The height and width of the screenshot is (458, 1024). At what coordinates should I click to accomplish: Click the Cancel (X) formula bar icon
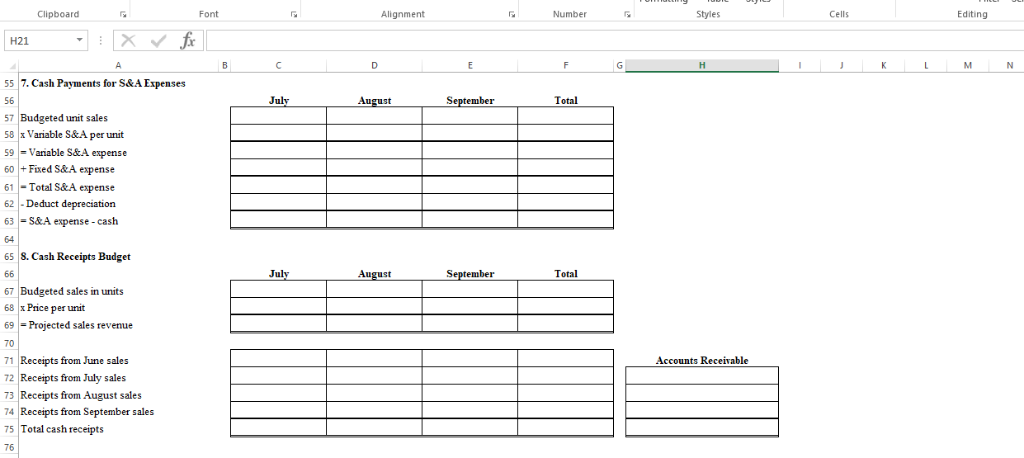[129, 41]
